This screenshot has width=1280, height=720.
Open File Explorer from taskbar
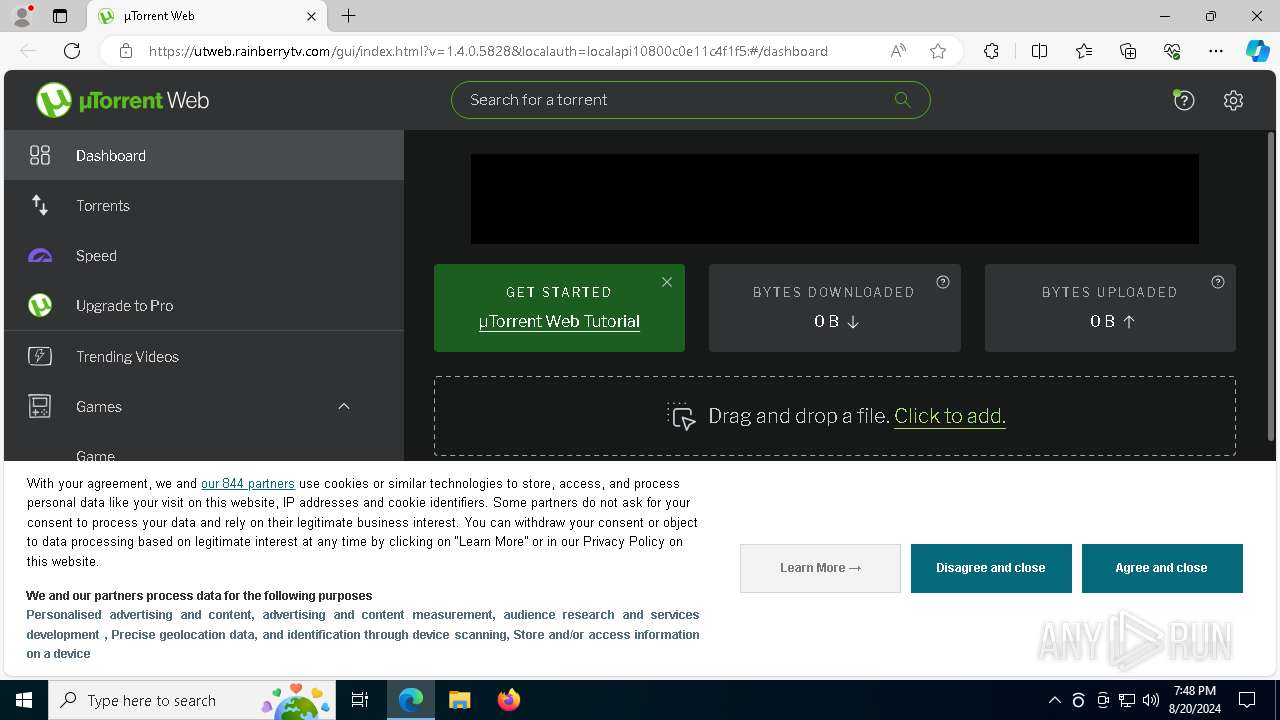tap(459, 700)
